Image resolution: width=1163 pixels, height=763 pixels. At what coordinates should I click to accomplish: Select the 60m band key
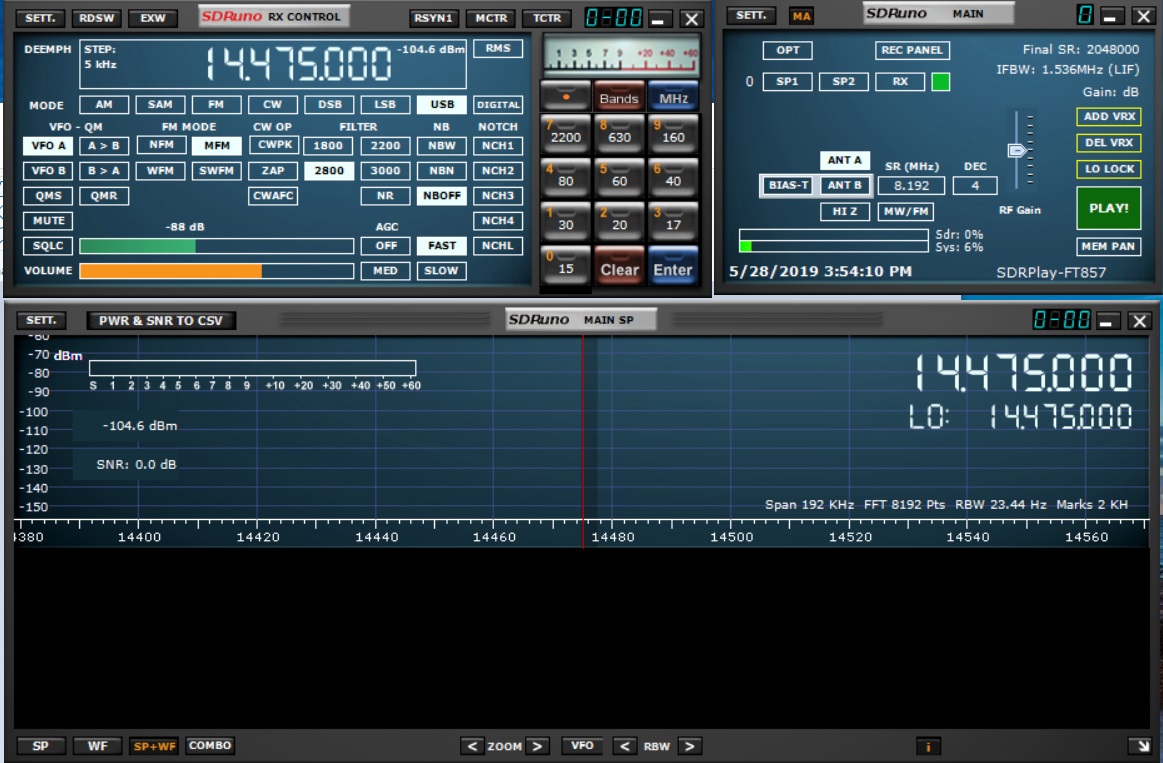pyautogui.click(x=619, y=177)
